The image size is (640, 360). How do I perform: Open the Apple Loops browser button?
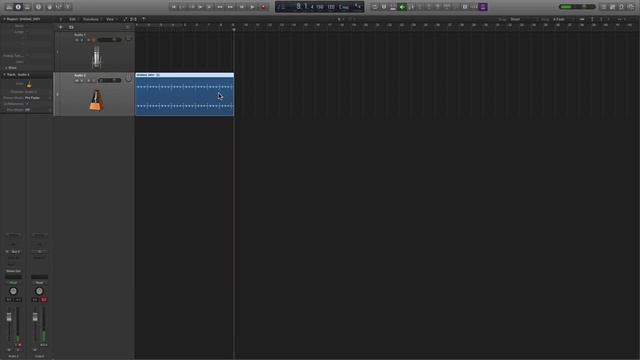pyautogui.click(x=622, y=7)
